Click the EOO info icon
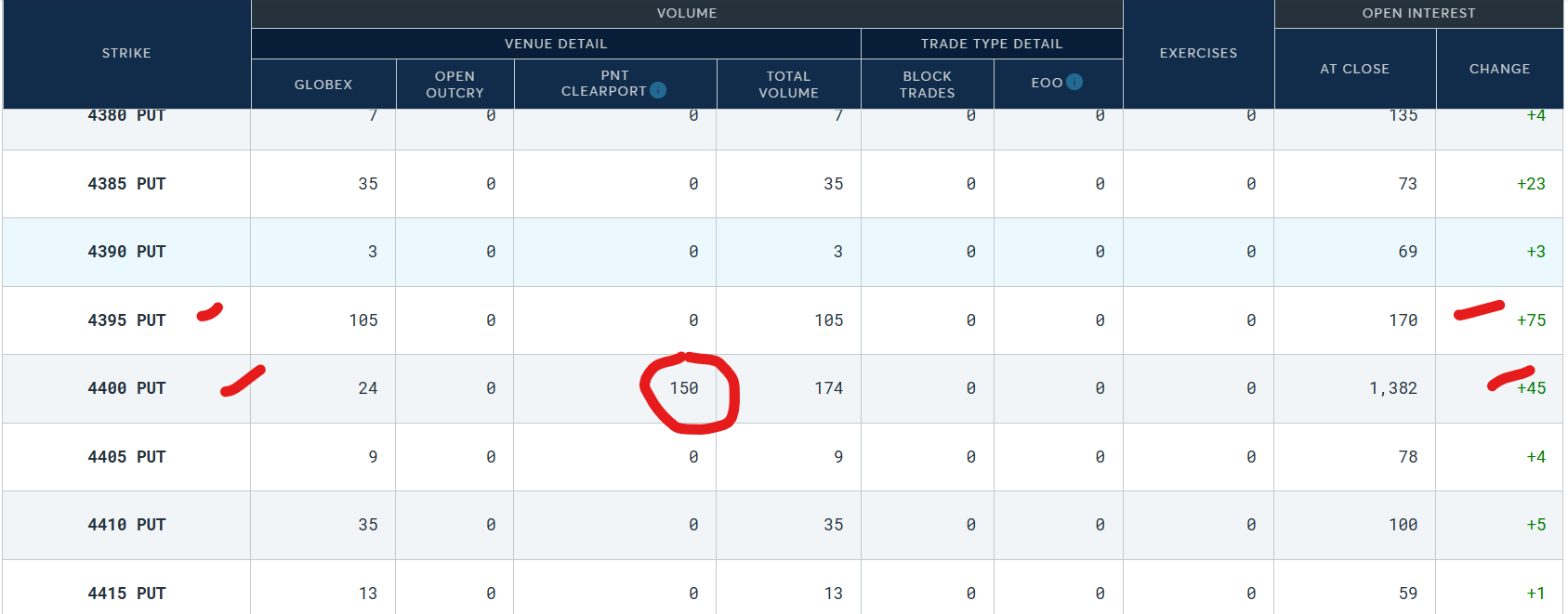This screenshot has height=614, width=1568. 1074,82
